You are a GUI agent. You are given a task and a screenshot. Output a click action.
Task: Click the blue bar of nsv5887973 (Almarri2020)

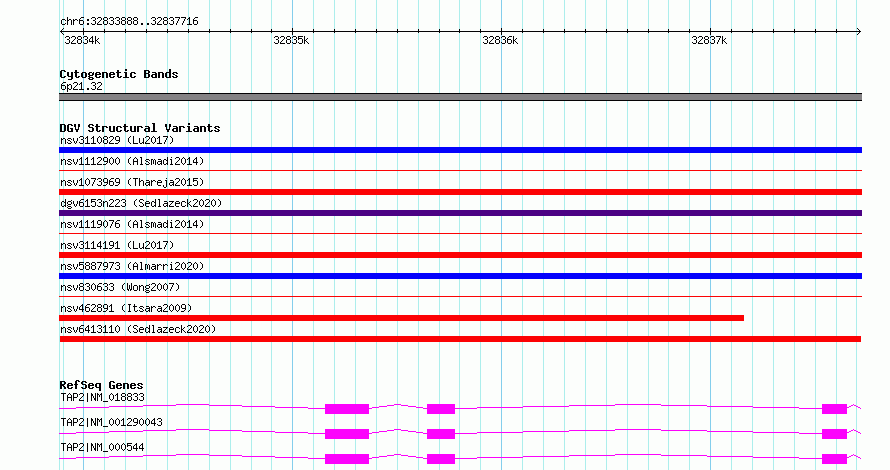(460, 276)
